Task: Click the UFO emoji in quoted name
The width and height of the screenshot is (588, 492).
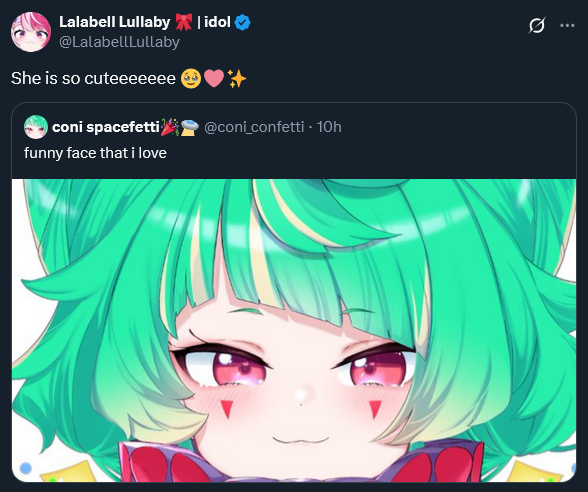Action: click(190, 128)
